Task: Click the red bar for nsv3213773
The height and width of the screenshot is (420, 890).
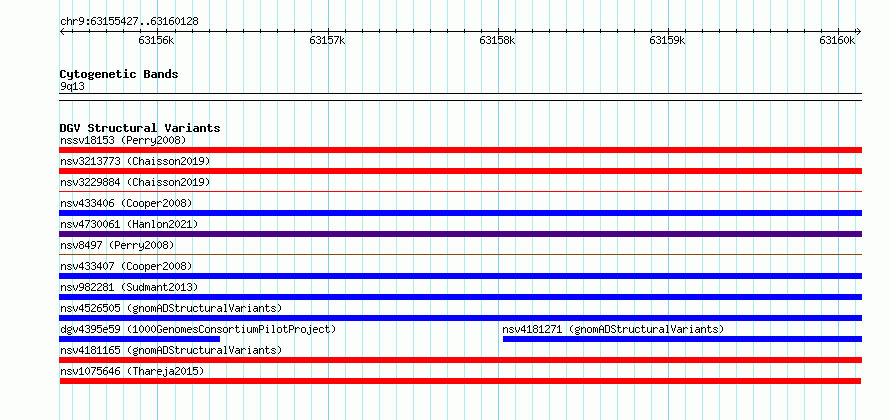Action: tap(460, 171)
